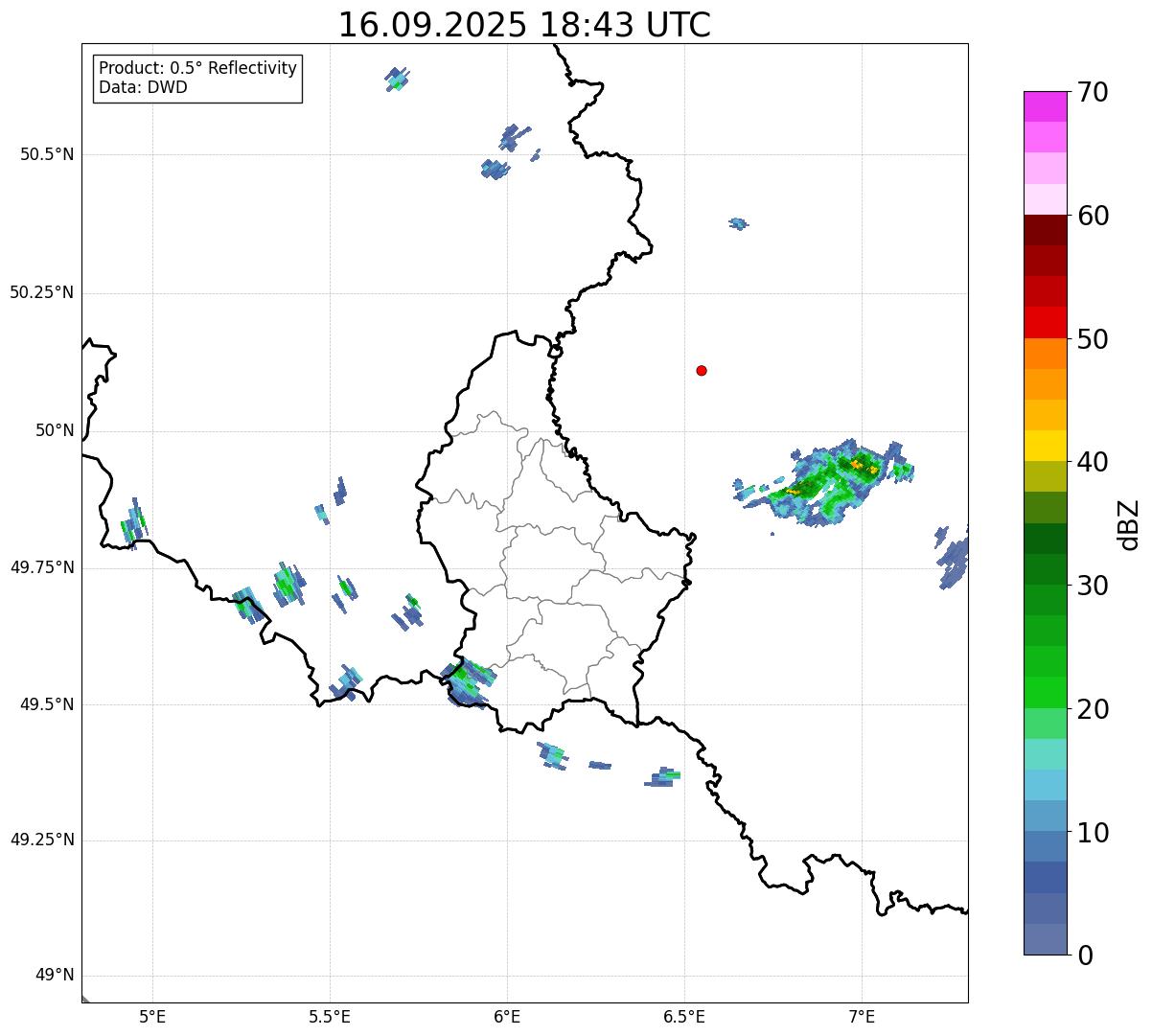This screenshot has width=1152, height=1036.
Task: Click the 7°E longitude label
Action: [862, 1017]
